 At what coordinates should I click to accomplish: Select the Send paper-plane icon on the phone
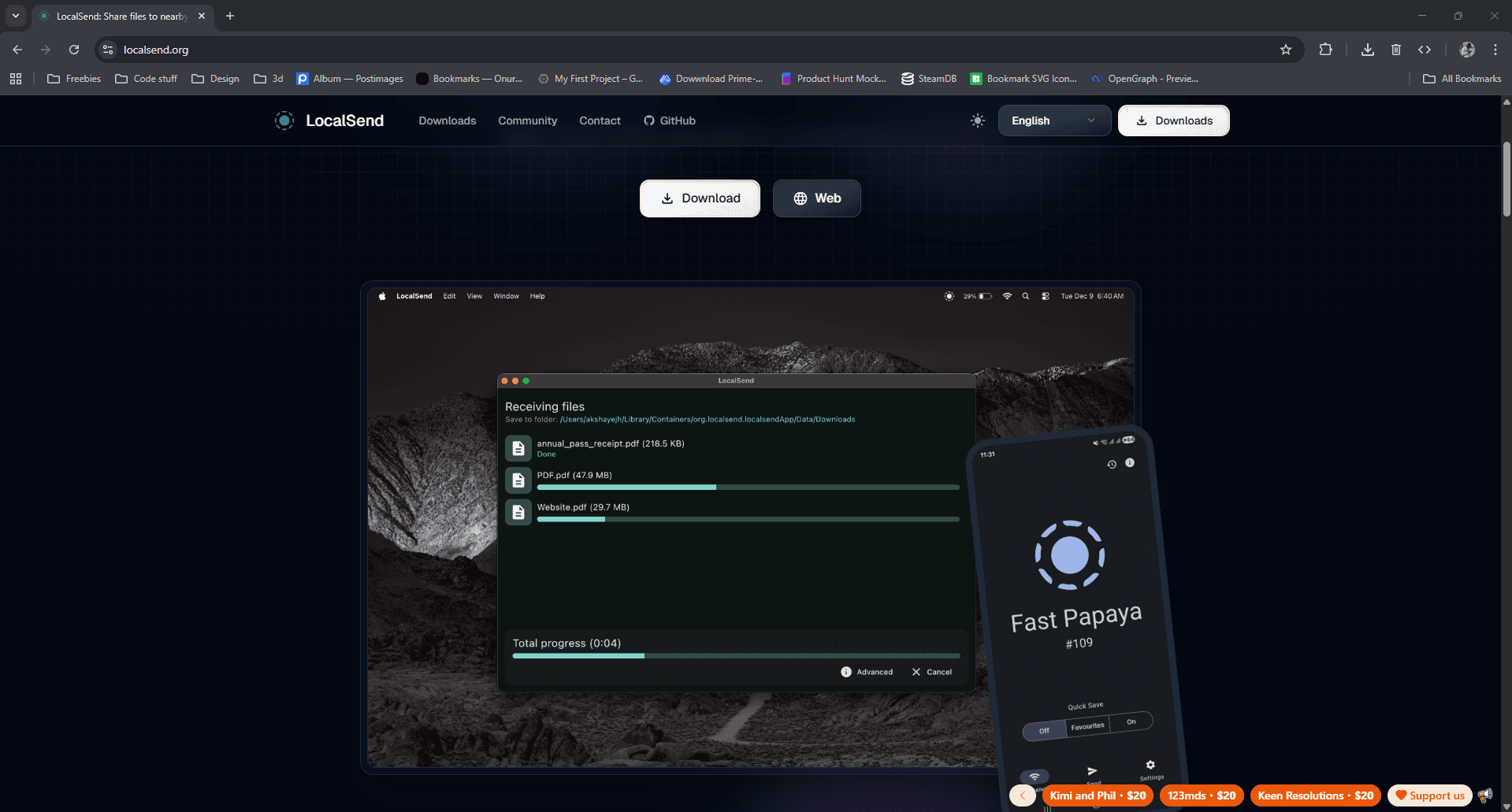pos(1093,769)
